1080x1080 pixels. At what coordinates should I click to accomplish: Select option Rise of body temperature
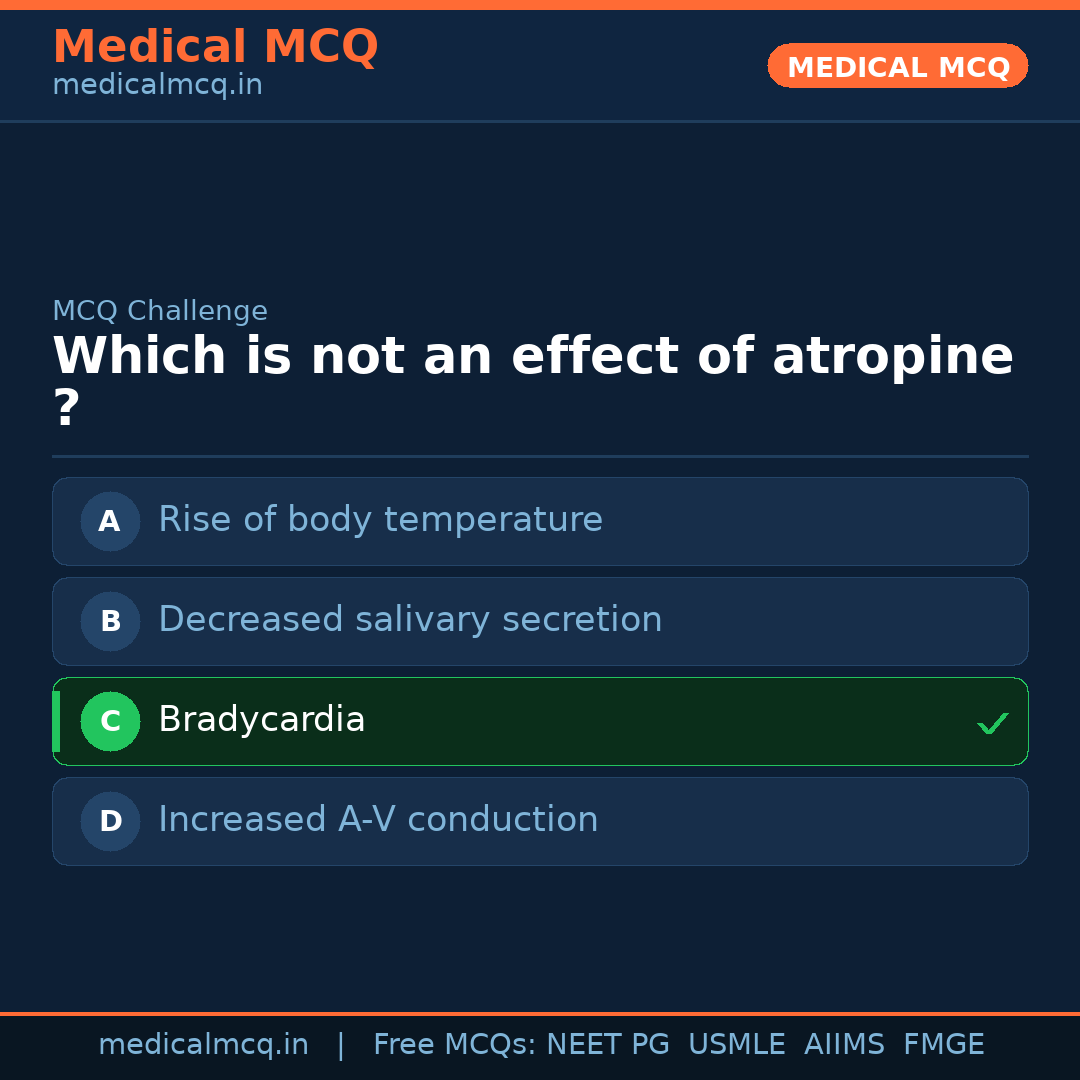coord(380,520)
